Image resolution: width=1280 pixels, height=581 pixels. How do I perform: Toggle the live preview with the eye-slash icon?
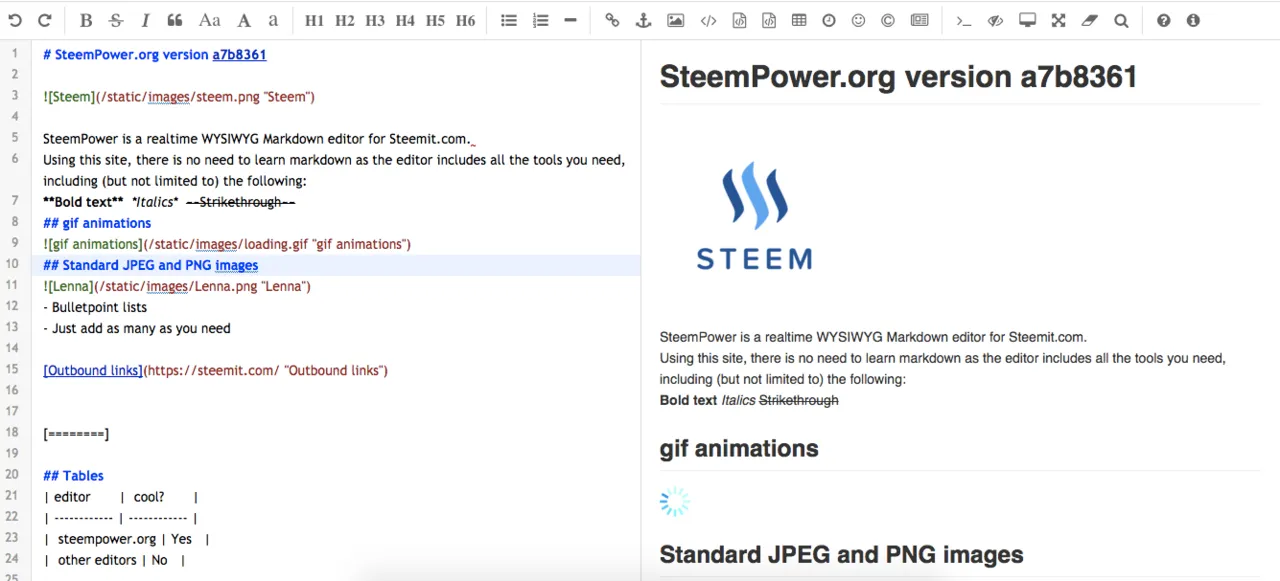[x=995, y=20]
